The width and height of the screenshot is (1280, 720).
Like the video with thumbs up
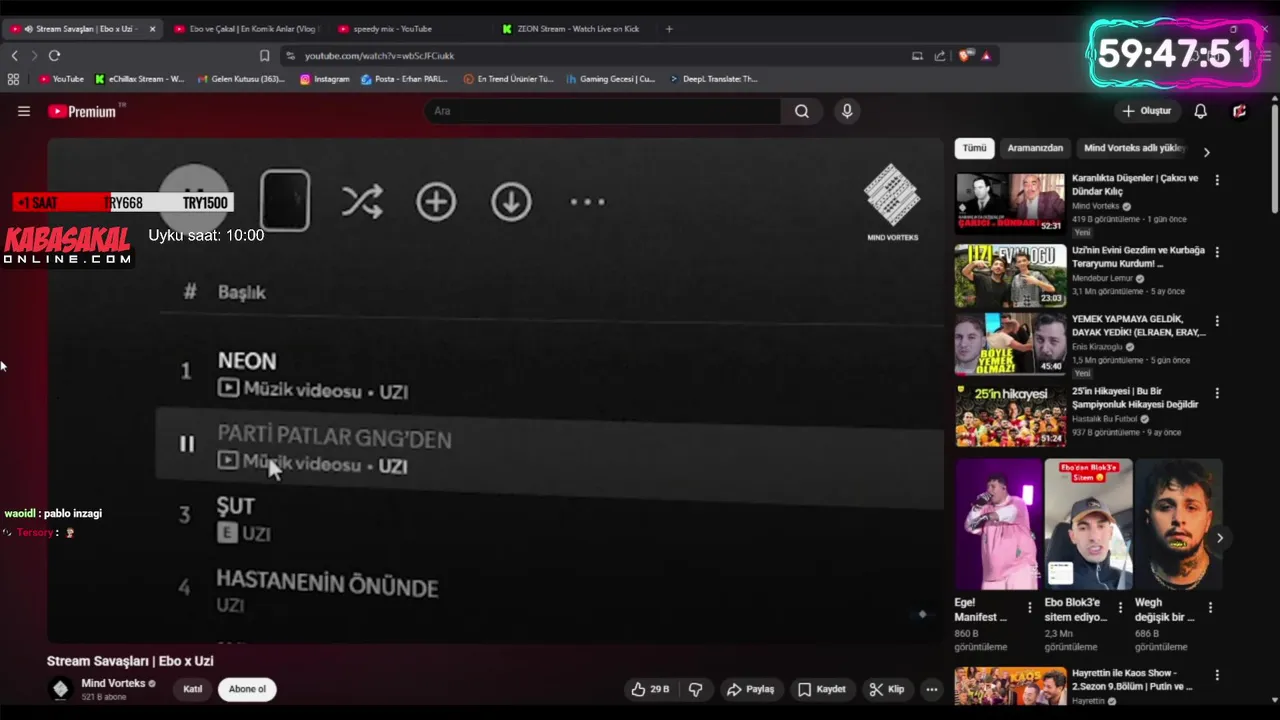coord(649,689)
